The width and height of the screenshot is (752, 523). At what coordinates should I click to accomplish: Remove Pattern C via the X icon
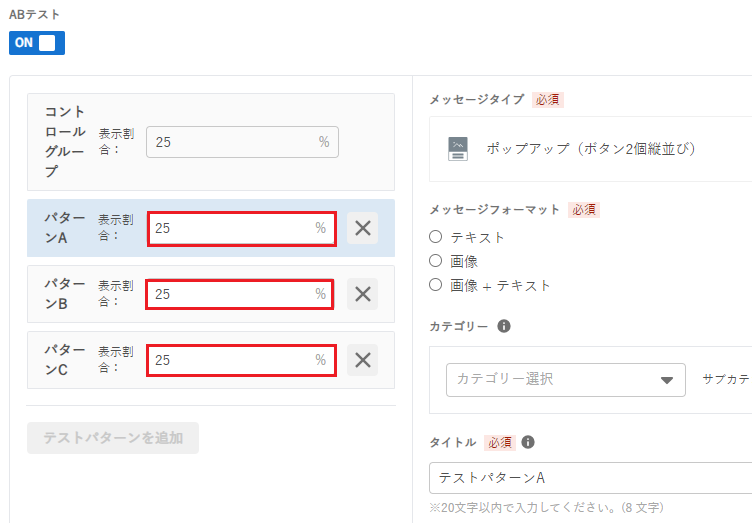pyautogui.click(x=363, y=360)
